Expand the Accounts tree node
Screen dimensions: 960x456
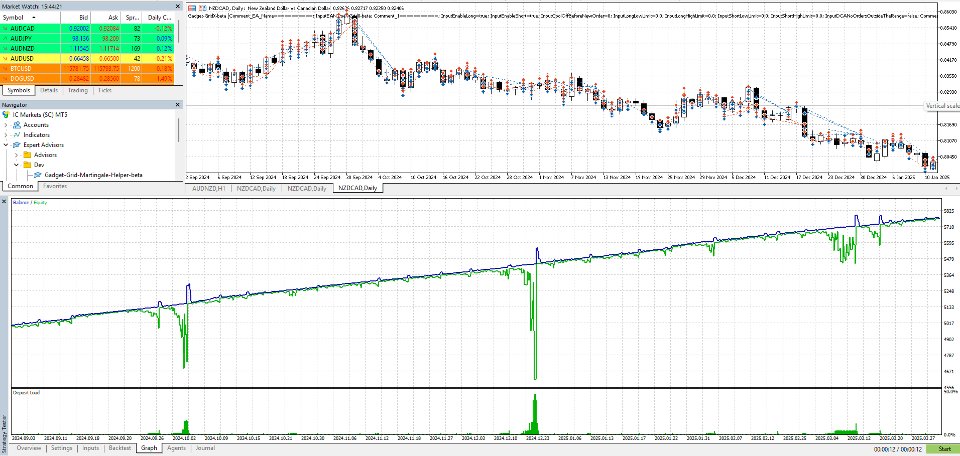(6, 124)
